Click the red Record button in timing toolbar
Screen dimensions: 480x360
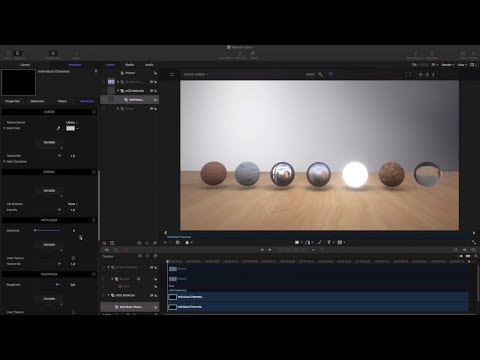tap(126, 250)
